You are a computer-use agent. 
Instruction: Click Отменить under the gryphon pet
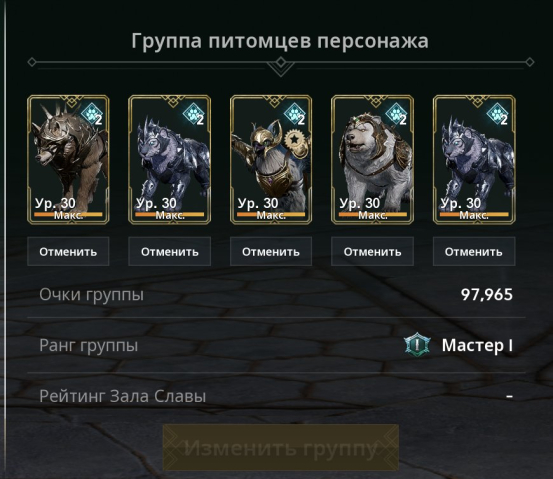tap(271, 251)
